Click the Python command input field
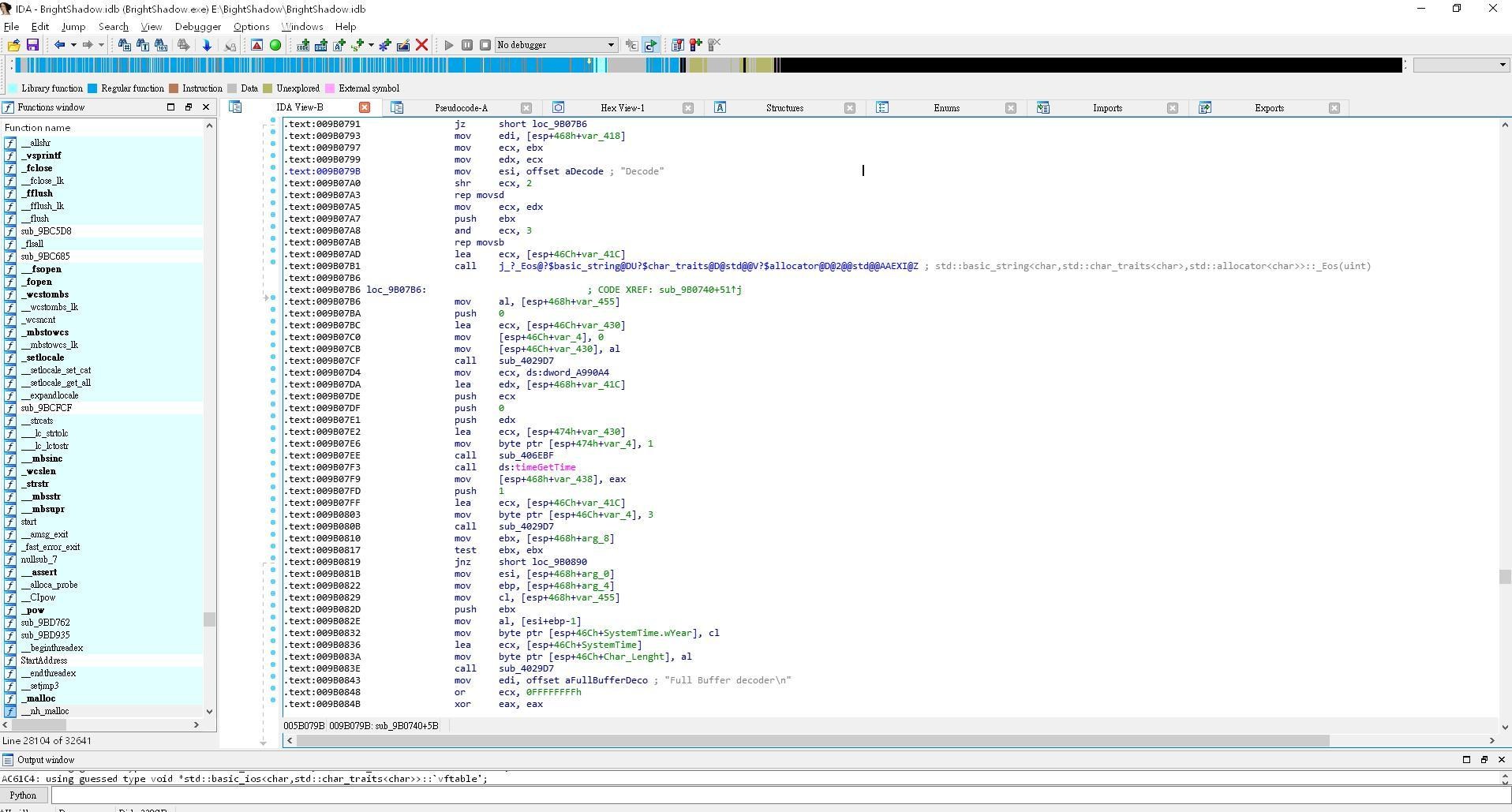This screenshot has width=1512, height=812. (x=780, y=795)
